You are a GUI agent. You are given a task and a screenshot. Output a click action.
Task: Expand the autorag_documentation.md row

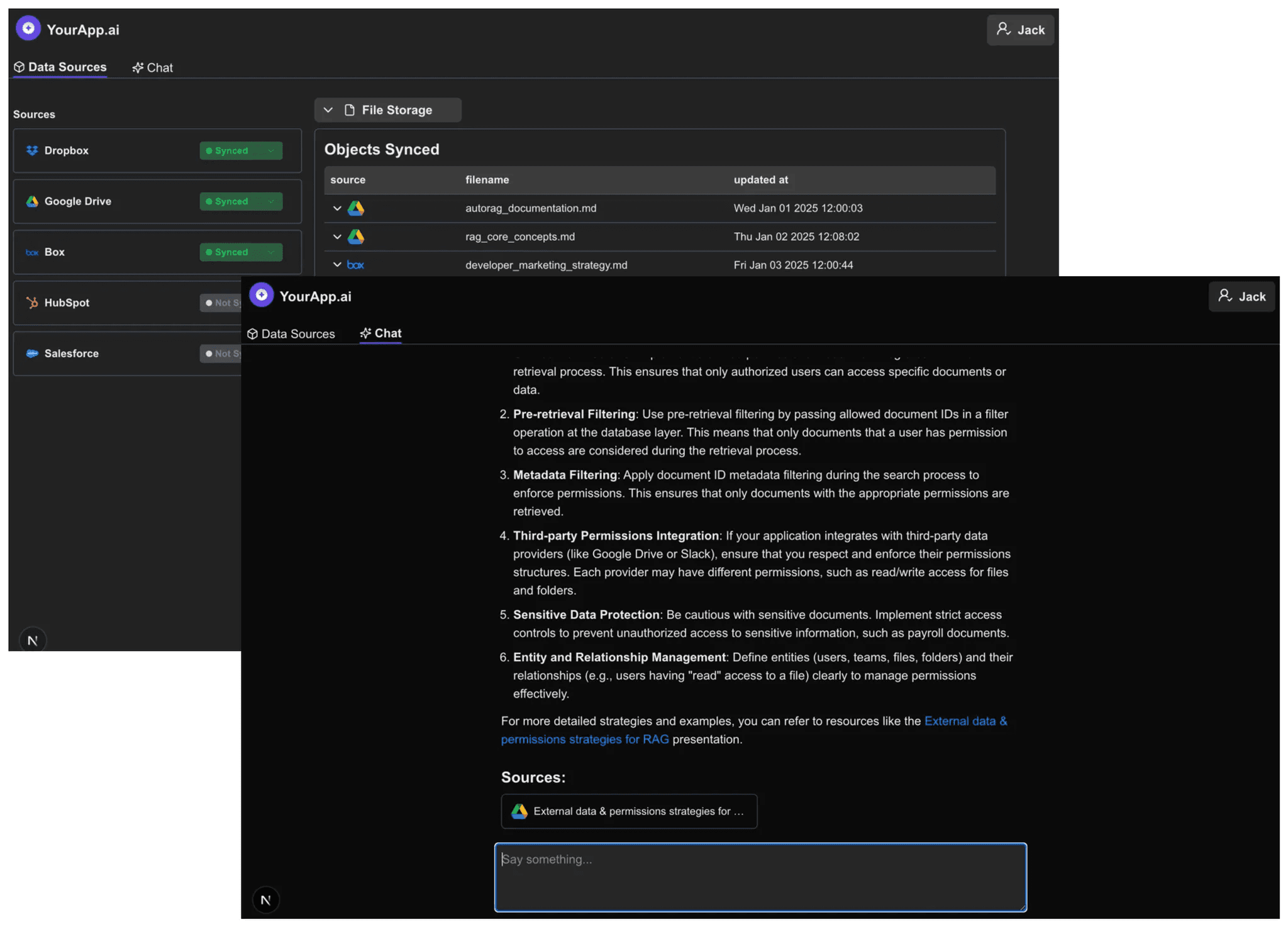tap(337, 208)
